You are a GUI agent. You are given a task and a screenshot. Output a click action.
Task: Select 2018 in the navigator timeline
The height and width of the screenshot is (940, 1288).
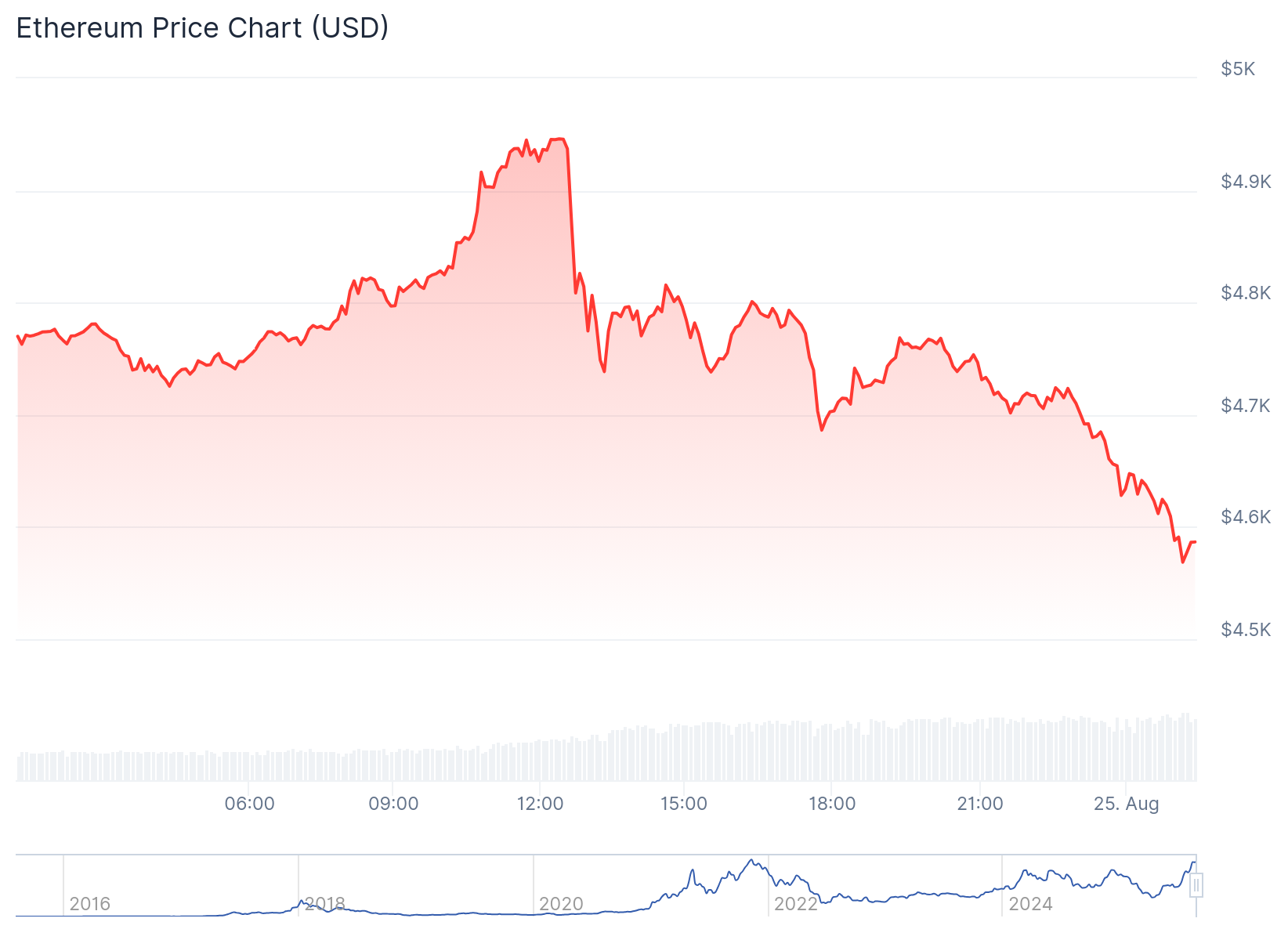324,904
